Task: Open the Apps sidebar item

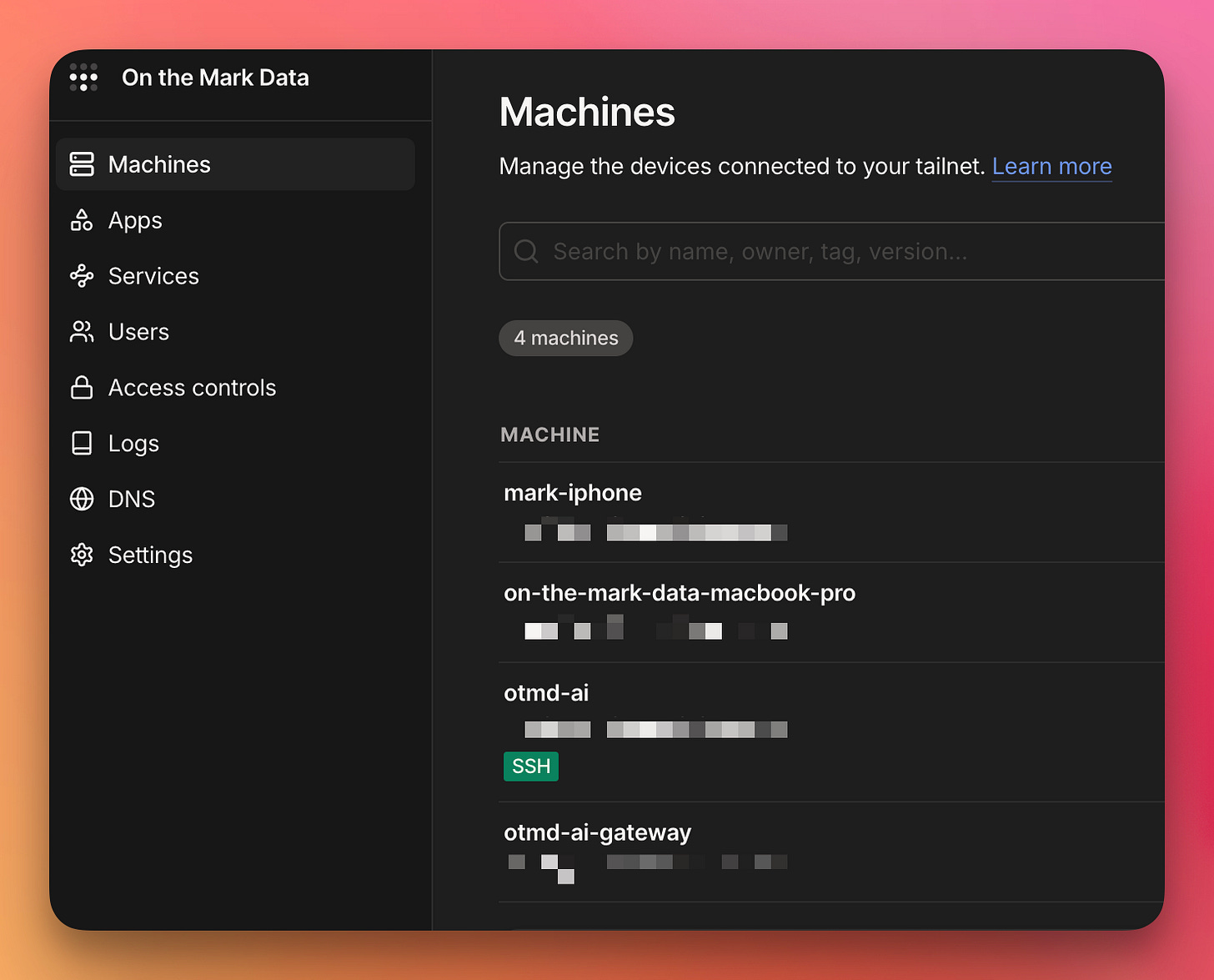Action: tap(235, 220)
